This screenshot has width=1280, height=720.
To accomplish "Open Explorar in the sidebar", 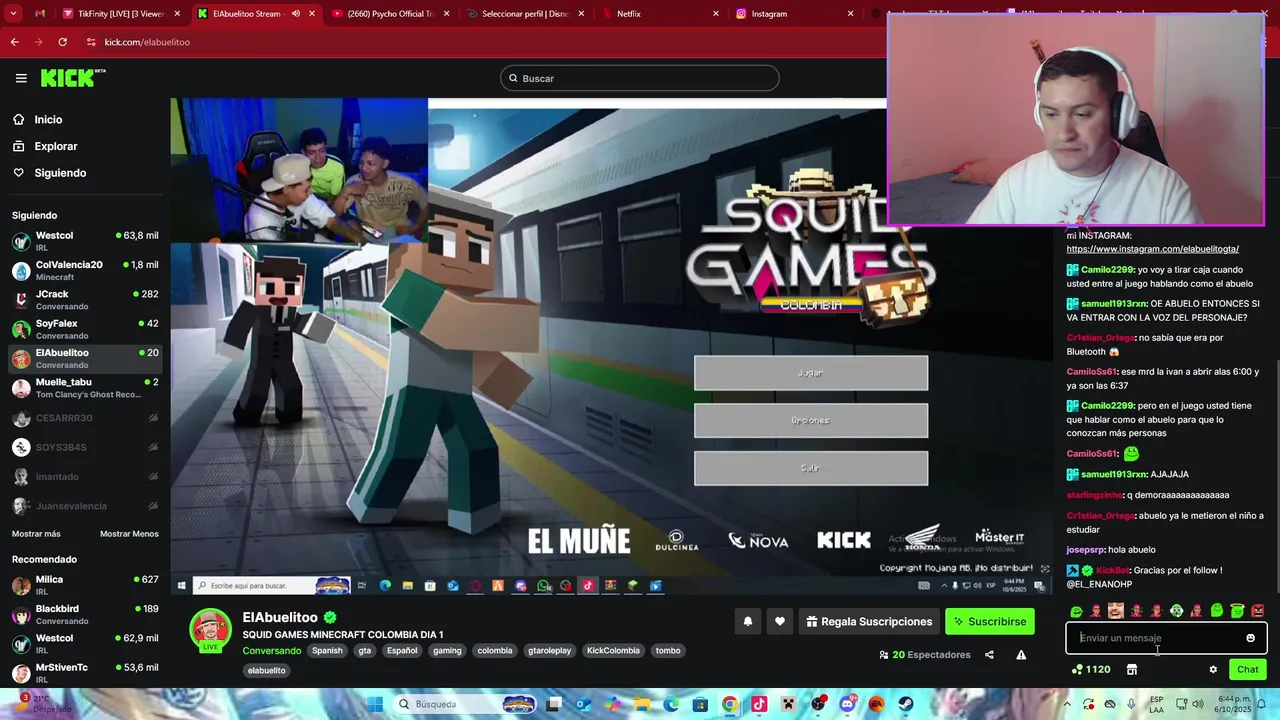I will (55, 146).
